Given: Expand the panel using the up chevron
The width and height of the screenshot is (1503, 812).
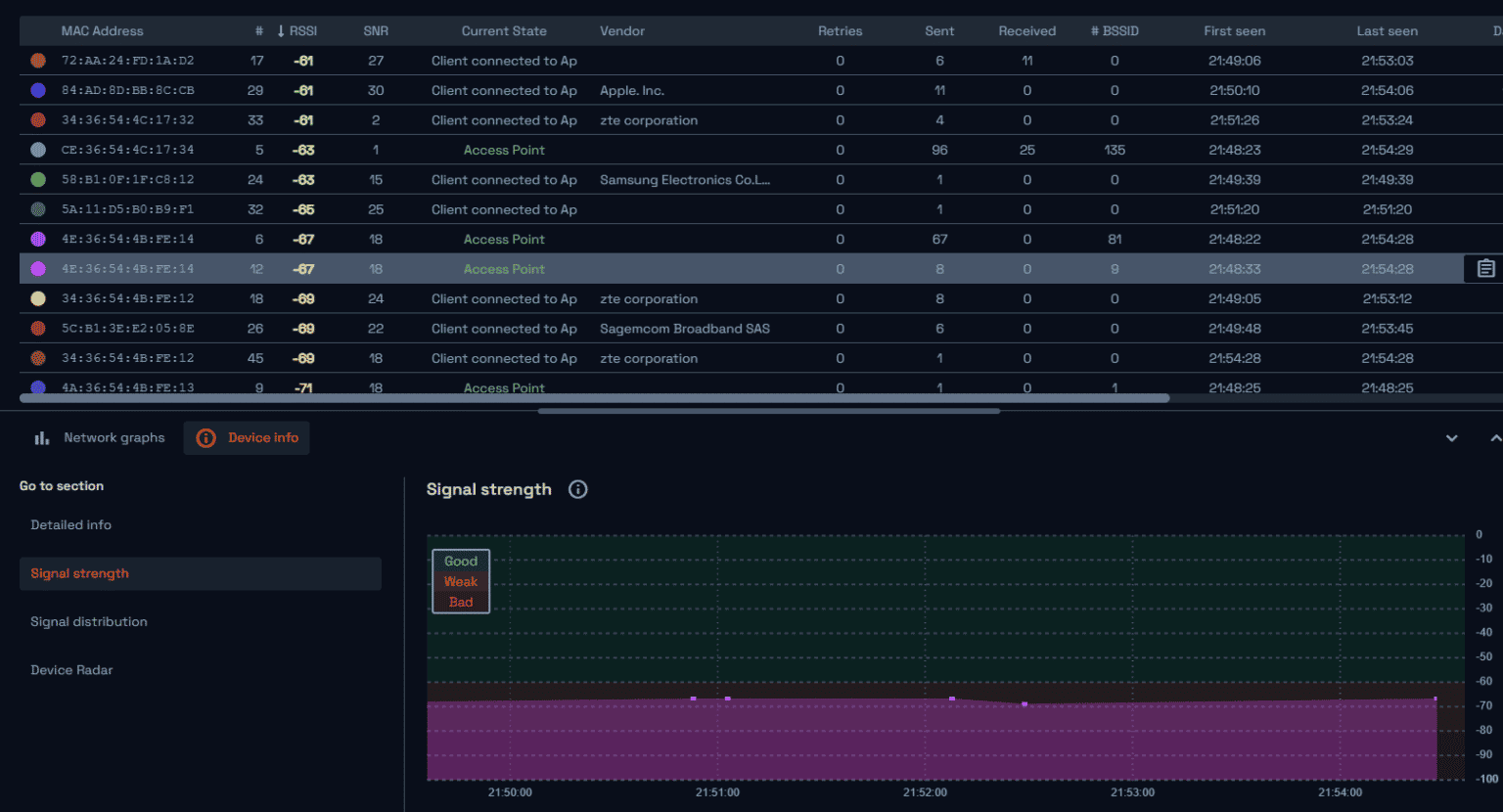Looking at the screenshot, I should point(1494,437).
